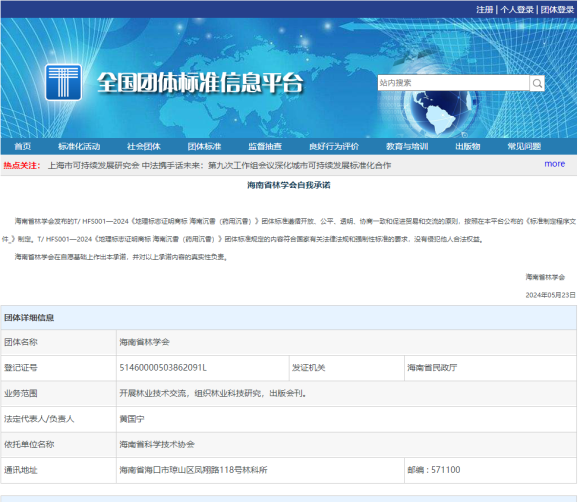Select the legal representative name 黄国宁
Screen dimensions: 580x502
[x=132, y=419]
